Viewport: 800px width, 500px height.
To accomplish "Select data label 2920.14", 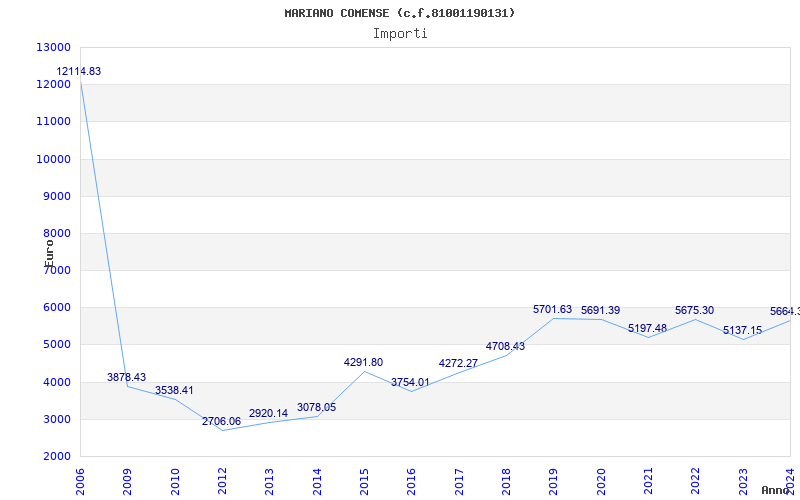I will pyautogui.click(x=268, y=413).
